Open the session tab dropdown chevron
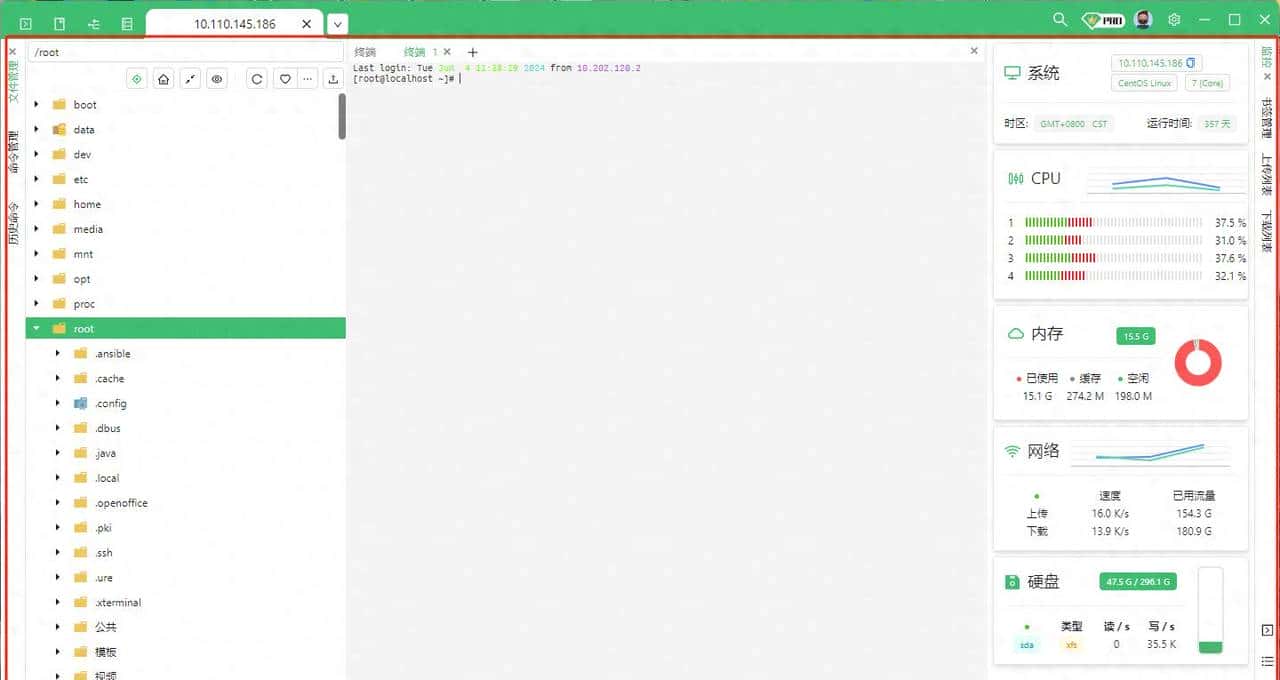This screenshot has height=680, width=1280. (338, 24)
